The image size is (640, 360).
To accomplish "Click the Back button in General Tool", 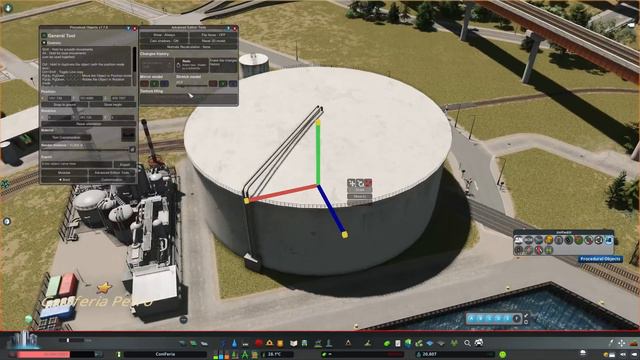I will (64, 180).
